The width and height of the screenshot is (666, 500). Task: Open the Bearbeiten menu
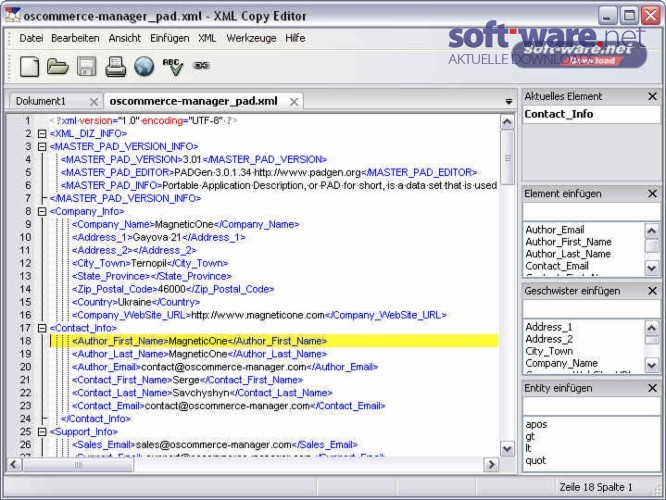click(75, 38)
